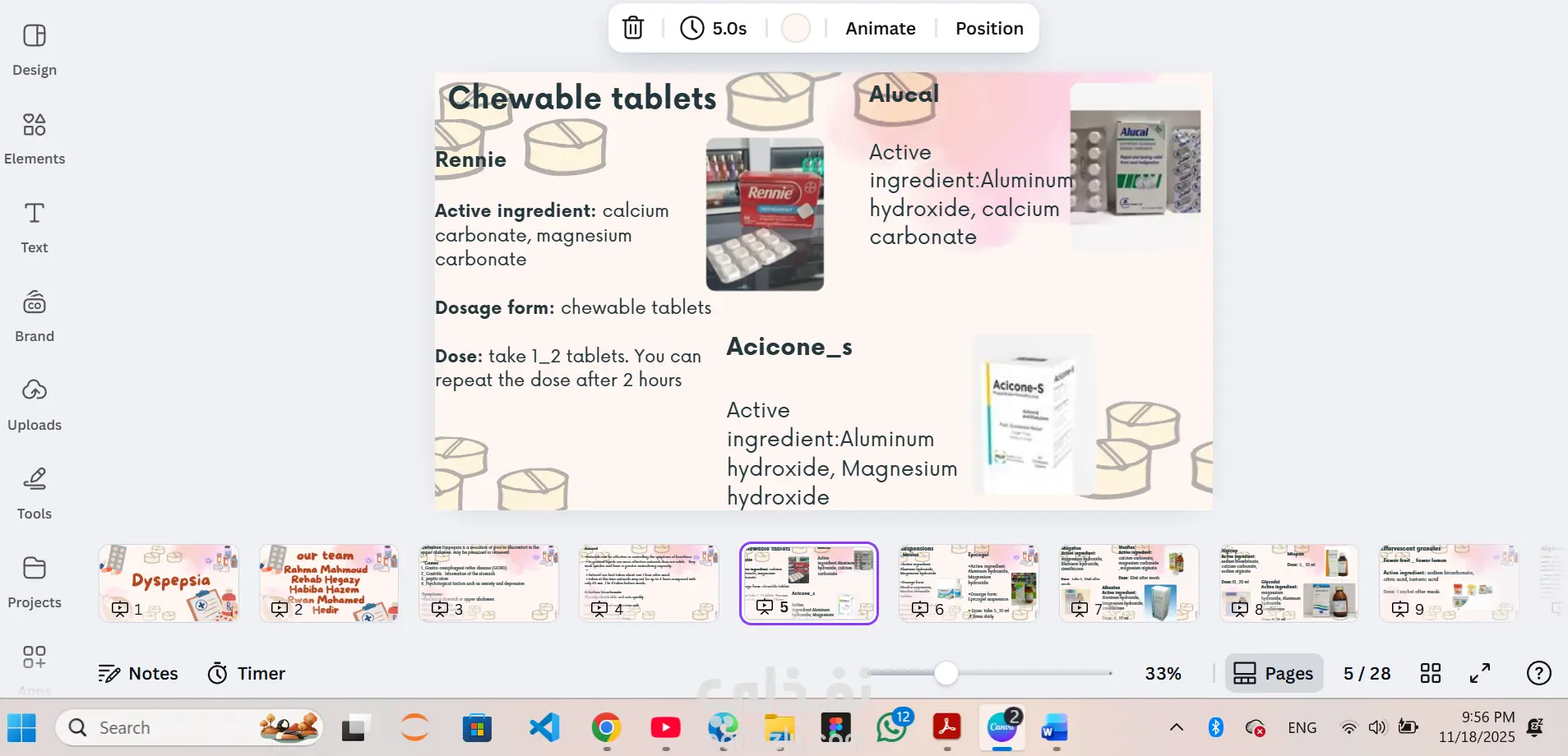The width and height of the screenshot is (1568, 756).
Task: Open YouTube from the taskbar
Action: point(665,728)
